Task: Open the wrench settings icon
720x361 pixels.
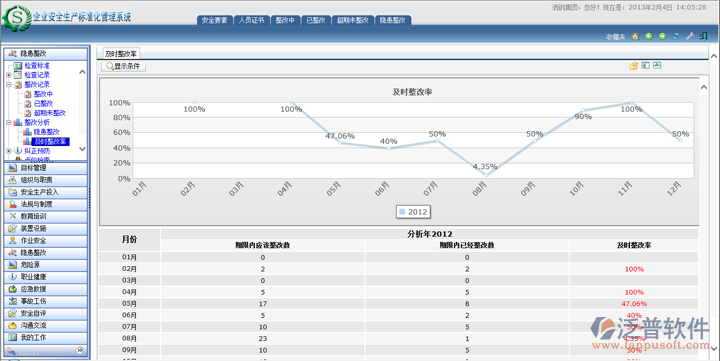Action: 689,36
